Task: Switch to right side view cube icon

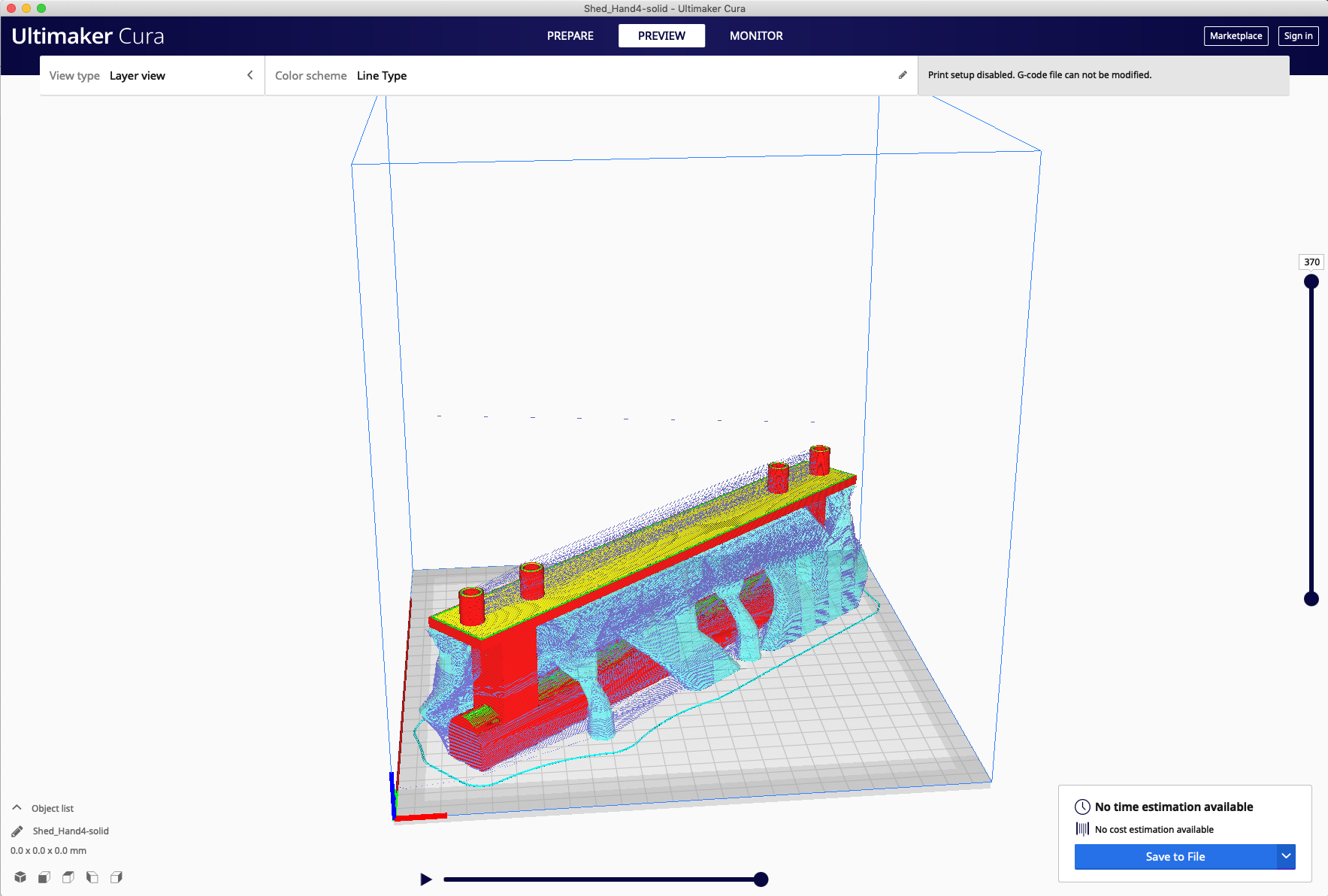Action: pyautogui.click(x=116, y=877)
